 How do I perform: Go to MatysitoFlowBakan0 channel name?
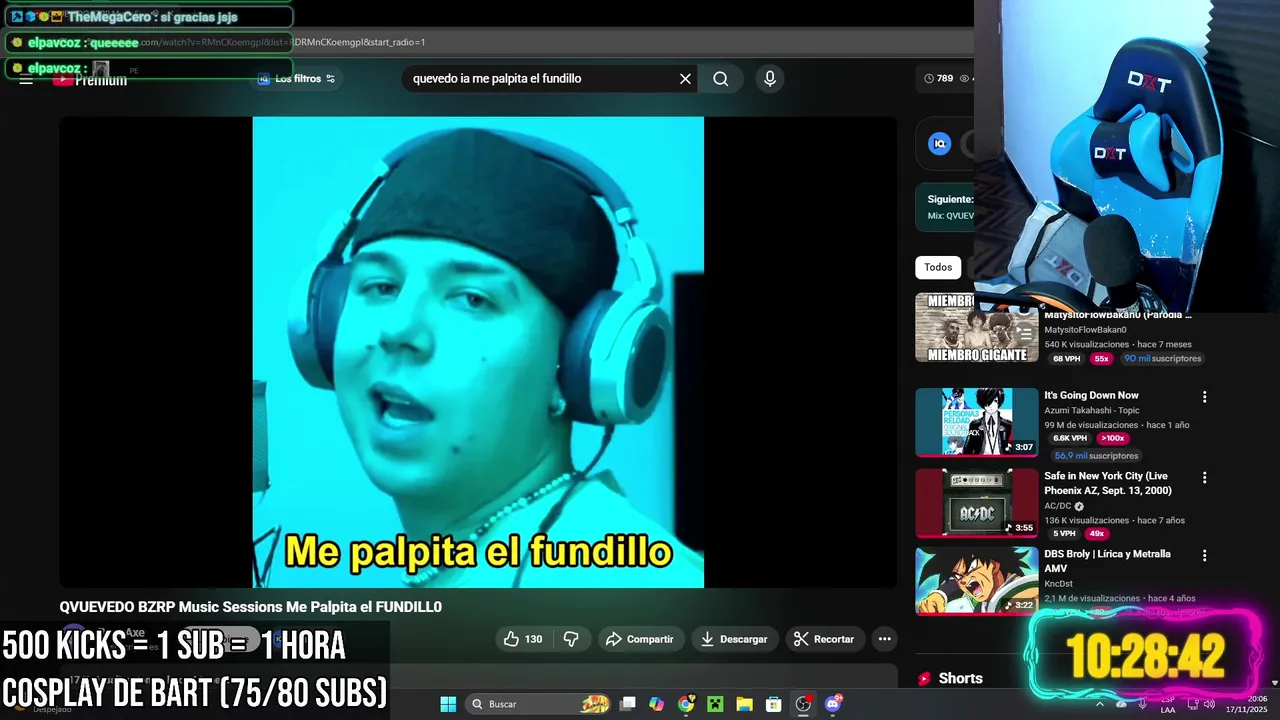click(x=1085, y=330)
